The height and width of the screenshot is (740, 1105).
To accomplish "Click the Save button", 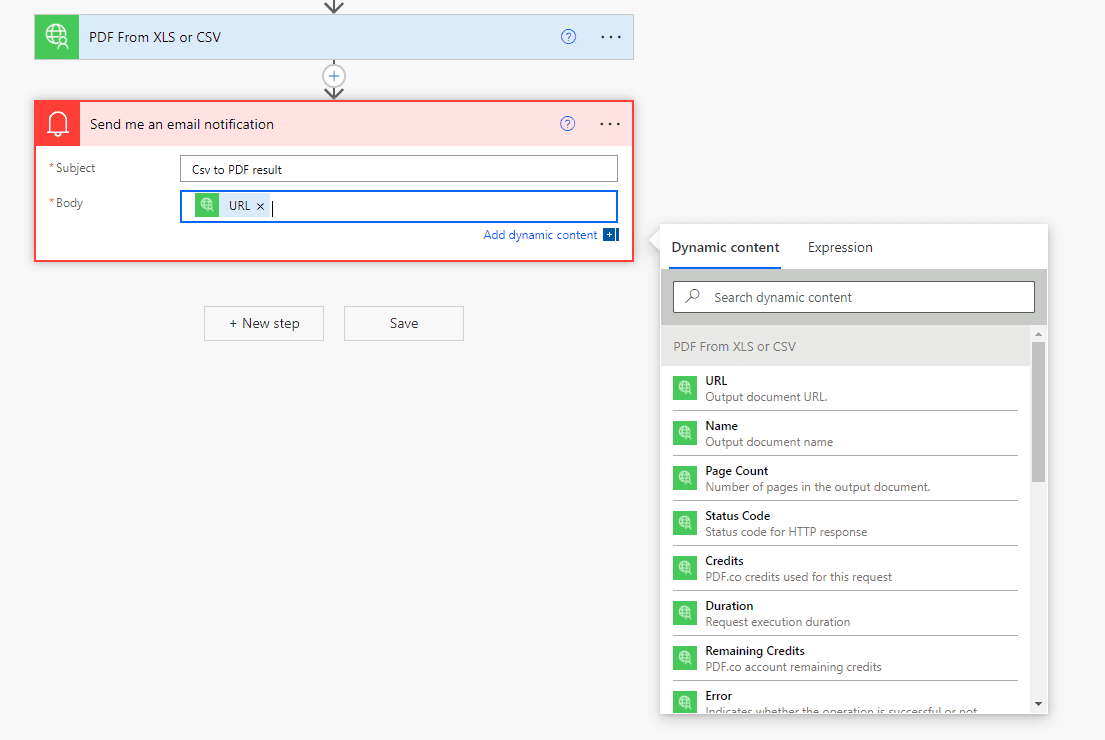I will click(403, 323).
